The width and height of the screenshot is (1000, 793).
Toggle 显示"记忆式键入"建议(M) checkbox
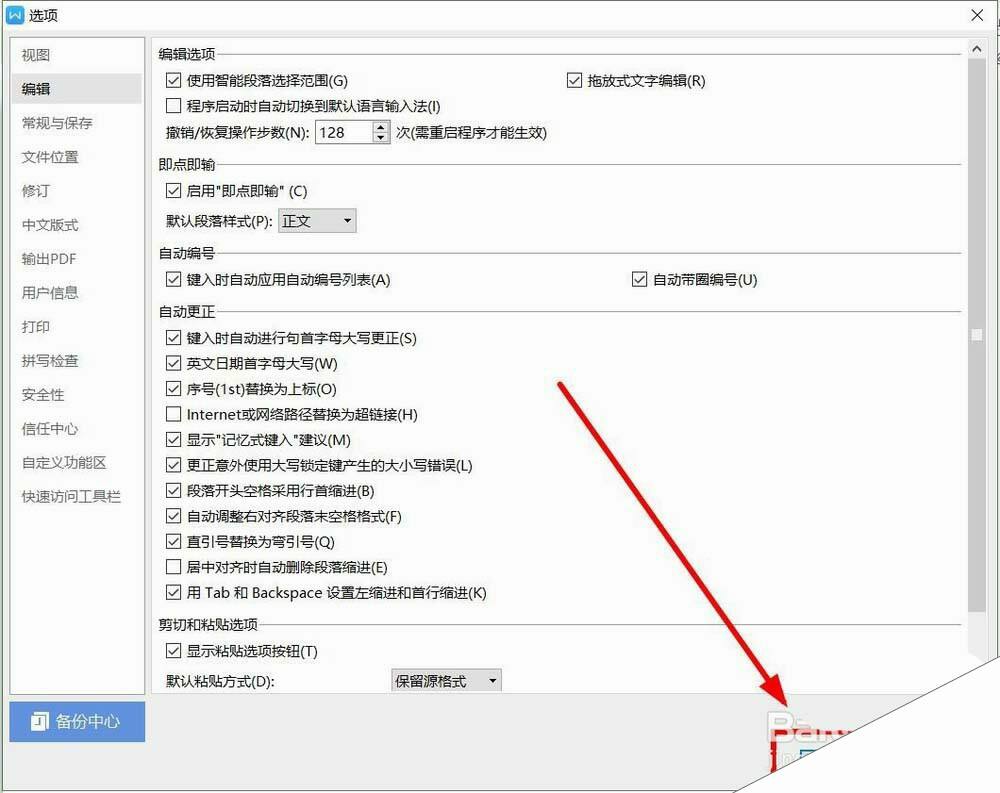pos(173,440)
